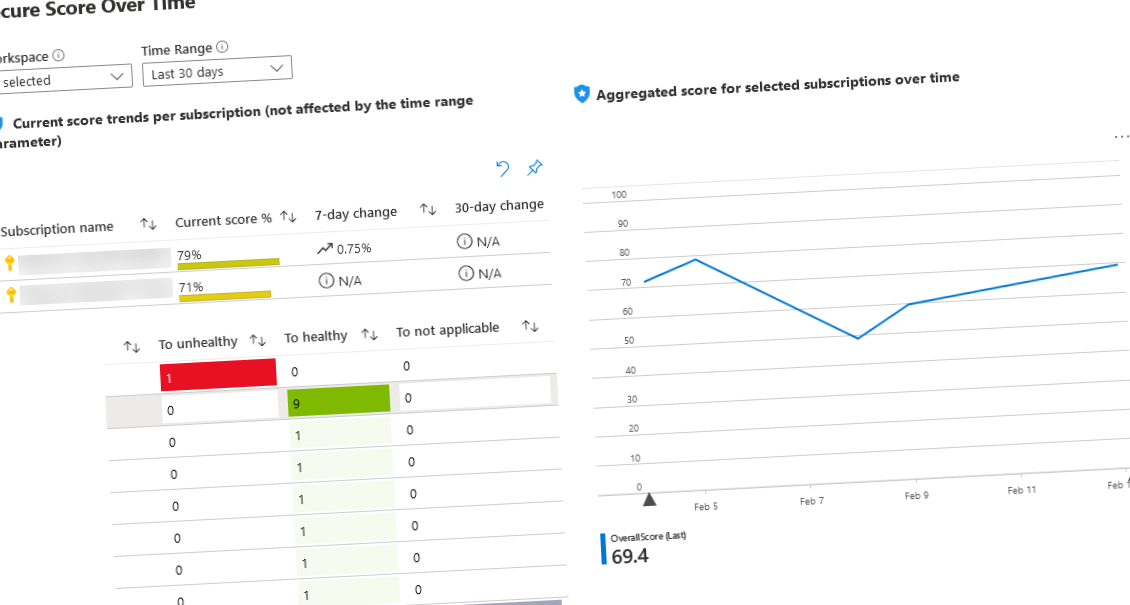The height and width of the screenshot is (605, 1130).
Task: Click the triangle marker on chart time axis
Action: click(648, 498)
